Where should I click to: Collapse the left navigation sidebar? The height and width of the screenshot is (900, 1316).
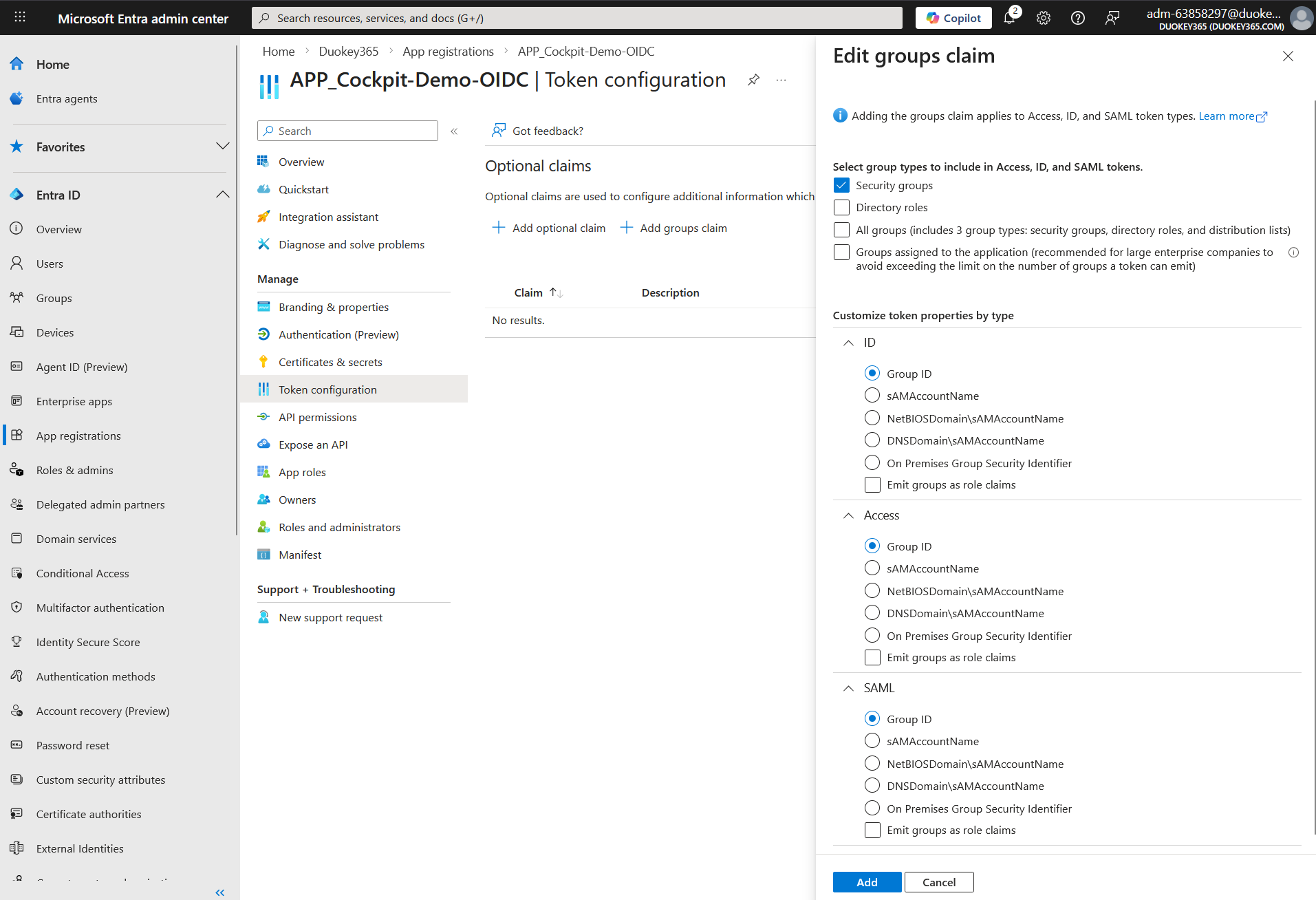[x=220, y=892]
